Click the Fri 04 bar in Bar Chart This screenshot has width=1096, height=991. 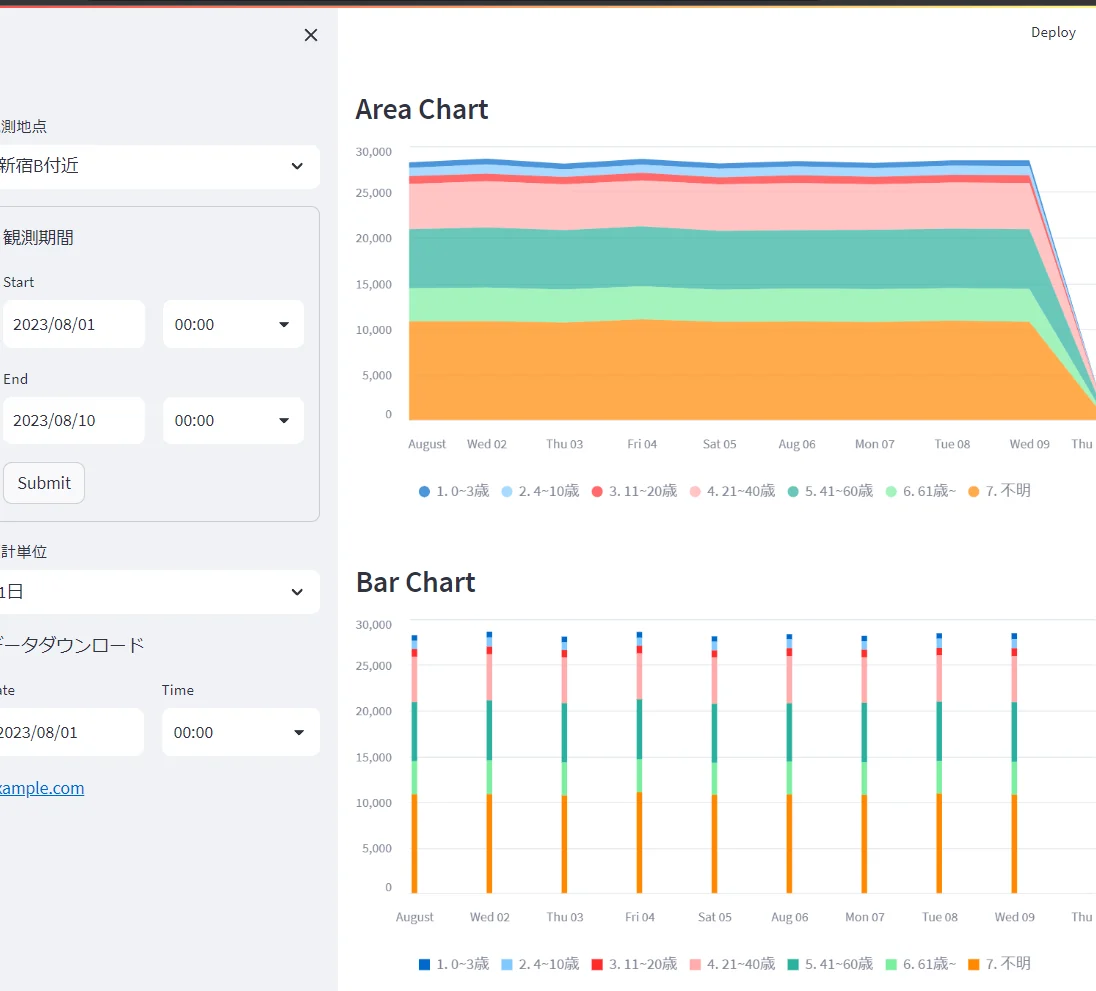coord(640,762)
